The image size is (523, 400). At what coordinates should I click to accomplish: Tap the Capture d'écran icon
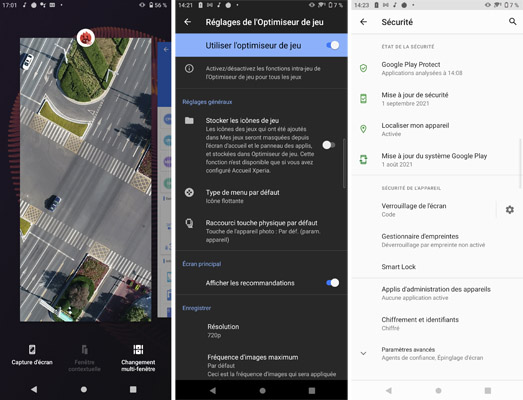[x=32, y=350]
